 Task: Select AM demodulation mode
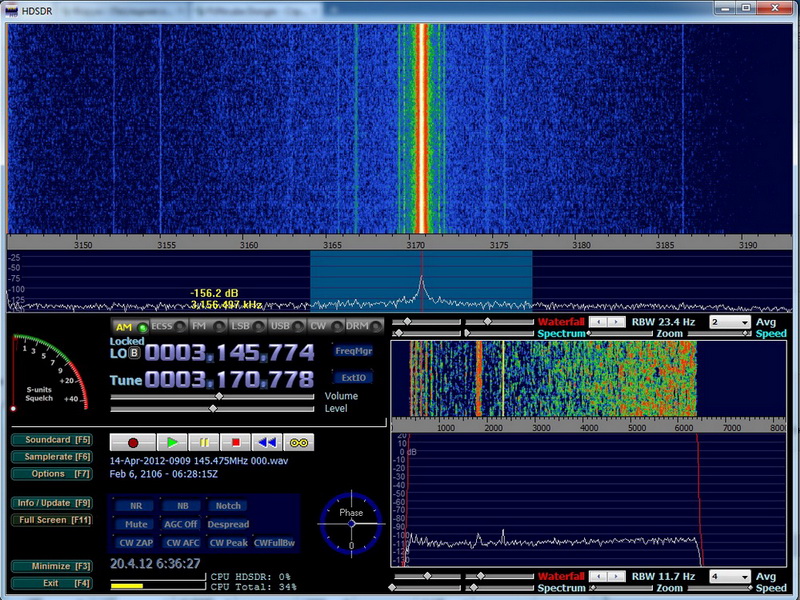coord(130,327)
